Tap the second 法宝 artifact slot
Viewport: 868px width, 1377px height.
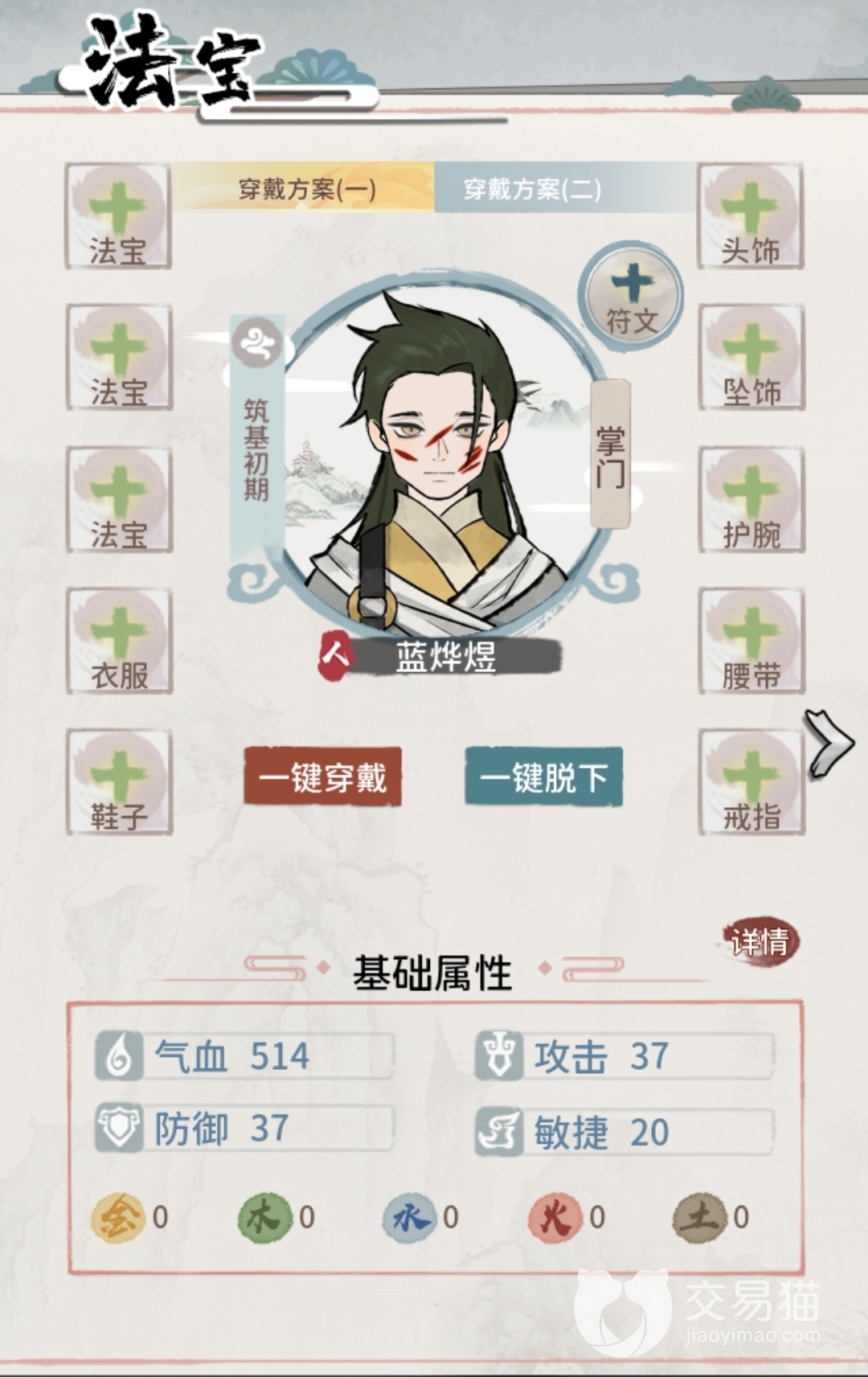(x=119, y=357)
